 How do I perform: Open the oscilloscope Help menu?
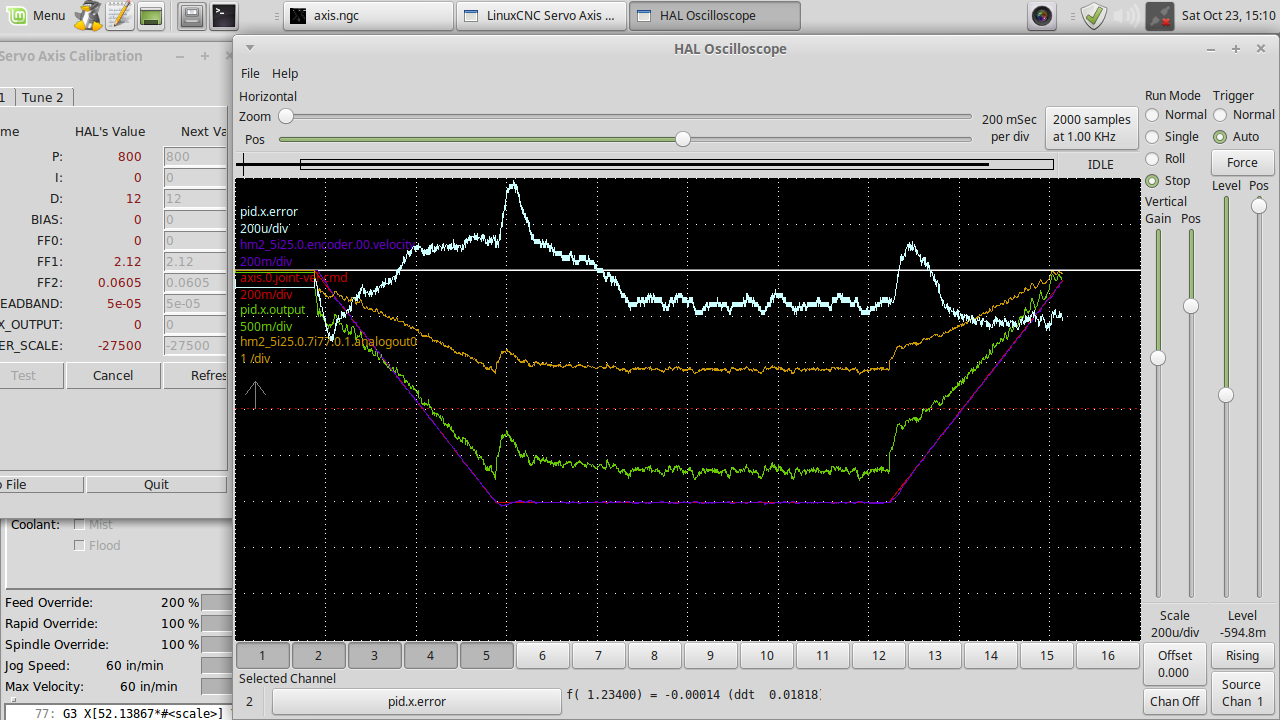pyautogui.click(x=285, y=73)
